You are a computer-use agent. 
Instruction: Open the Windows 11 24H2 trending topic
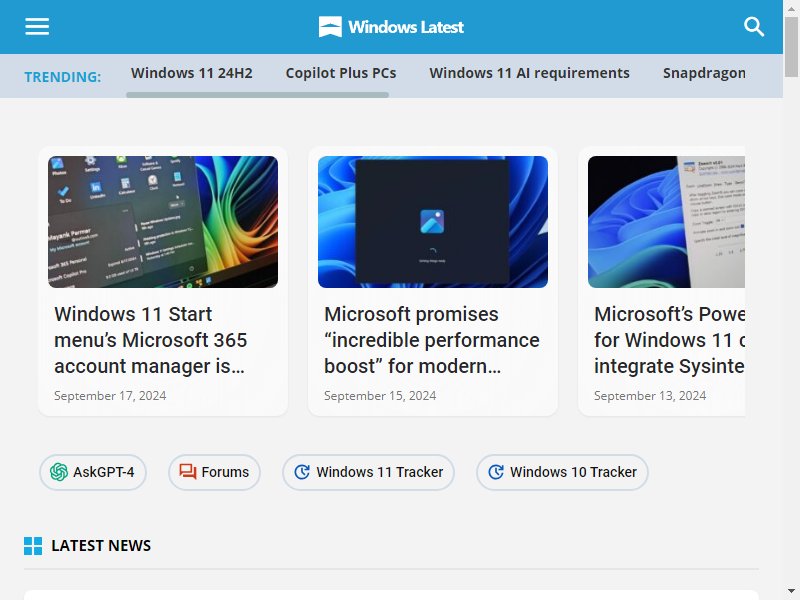click(x=191, y=73)
